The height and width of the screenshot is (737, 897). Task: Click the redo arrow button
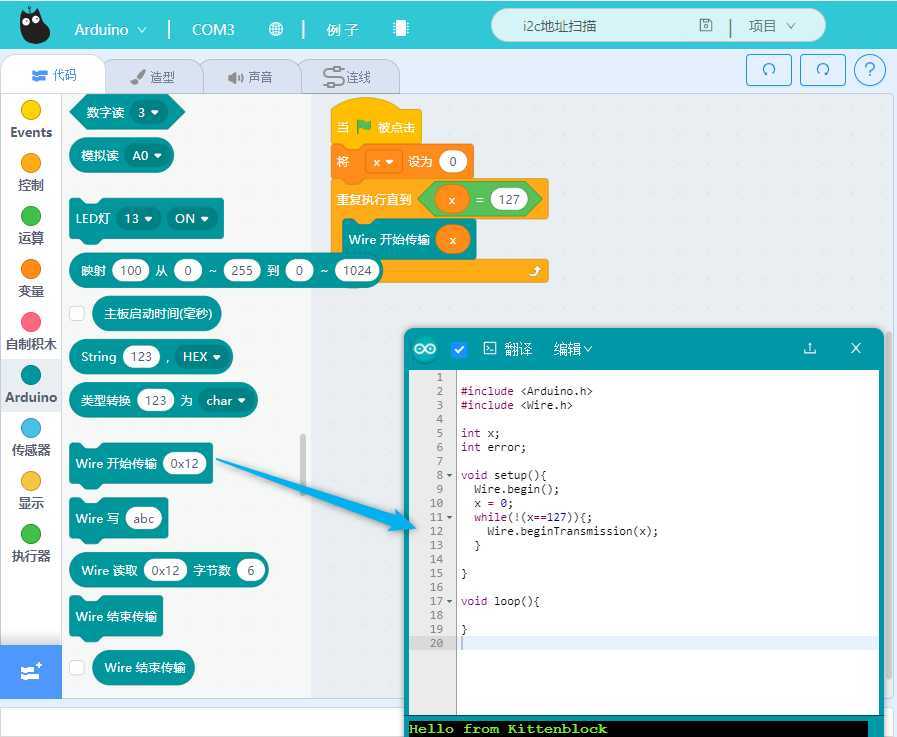point(823,70)
